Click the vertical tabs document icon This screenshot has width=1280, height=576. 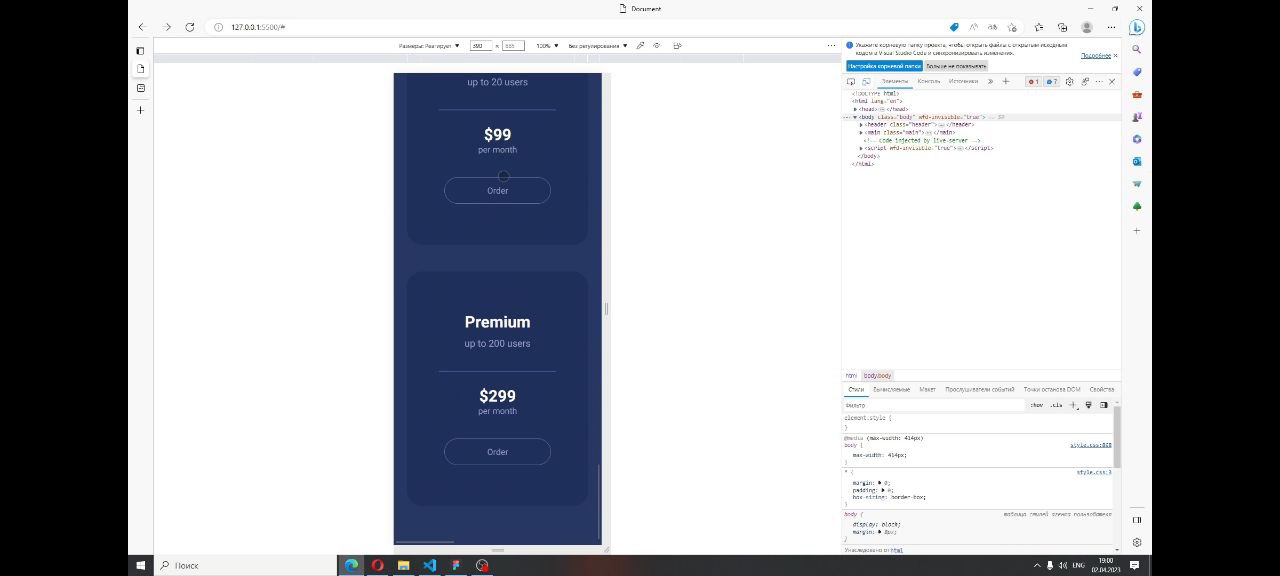coord(140,69)
